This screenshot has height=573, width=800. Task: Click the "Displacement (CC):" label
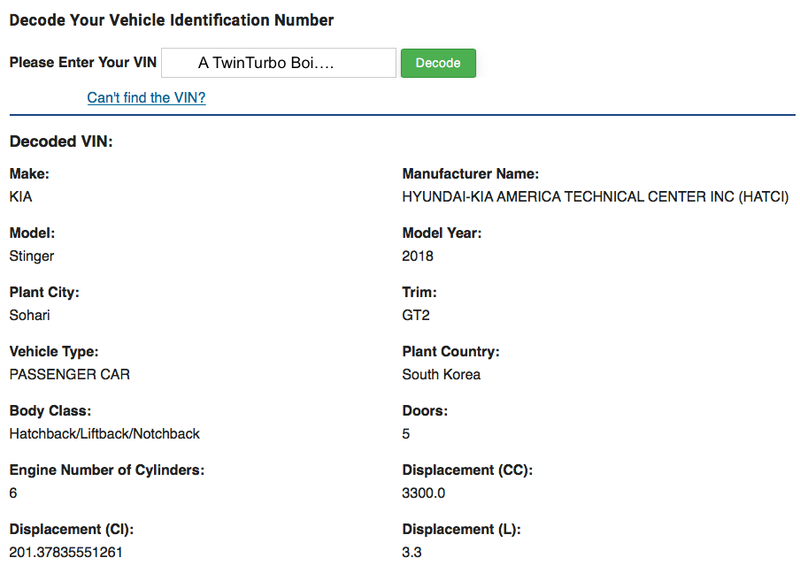pos(468,470)
